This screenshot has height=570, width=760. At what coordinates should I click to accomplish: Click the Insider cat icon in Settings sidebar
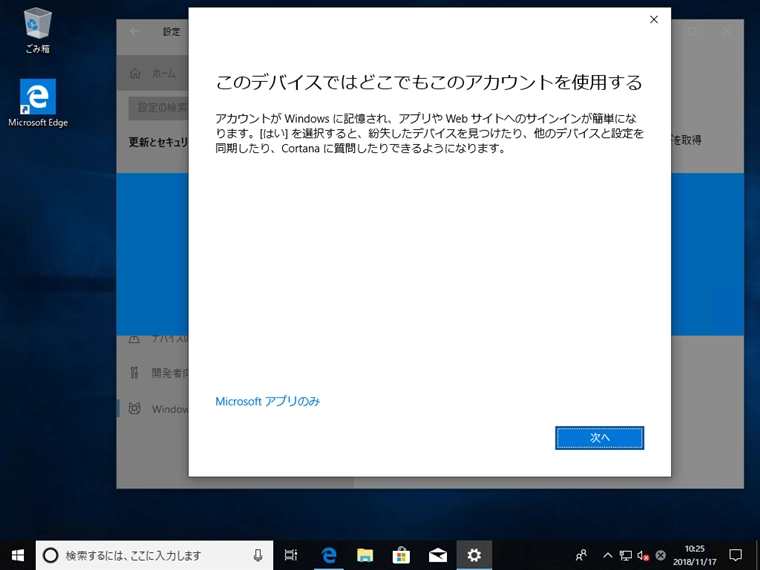[134, 409]
